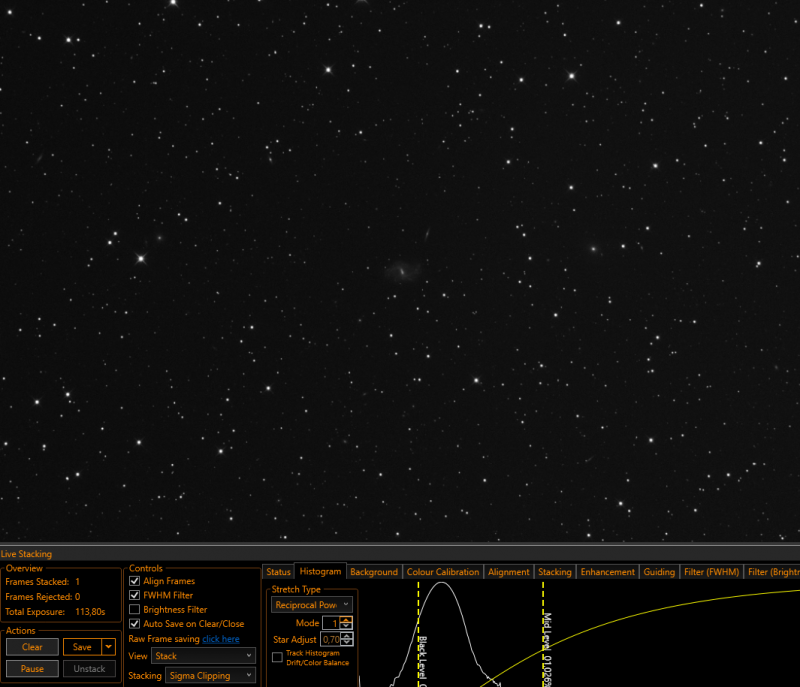This screenshot has height=687, width=800.
Task: Click the Mid Level dashed line marker
Action: point(543,634)
